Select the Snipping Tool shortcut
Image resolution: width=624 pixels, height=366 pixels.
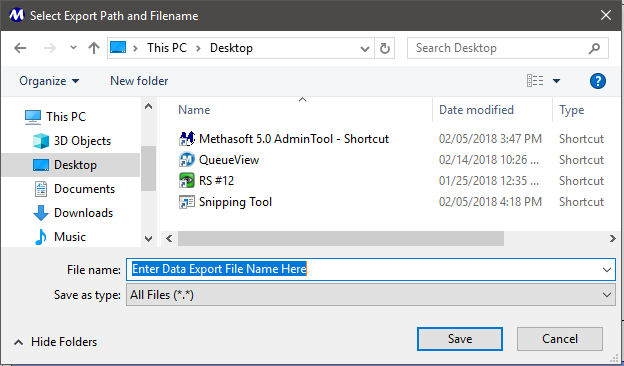[x=235, y=202]
